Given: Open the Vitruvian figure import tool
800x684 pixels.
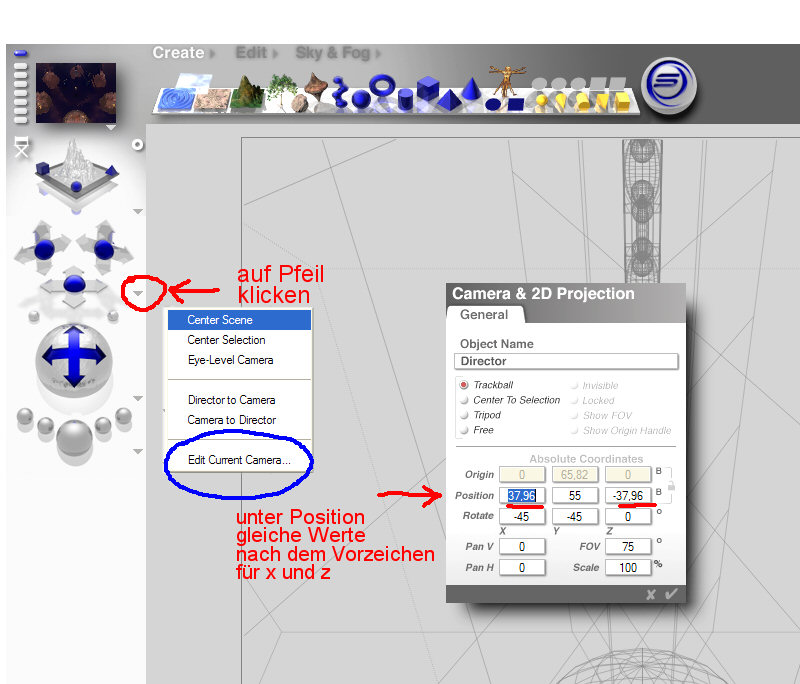Looking at the screenshot, I should coord(506,80).
